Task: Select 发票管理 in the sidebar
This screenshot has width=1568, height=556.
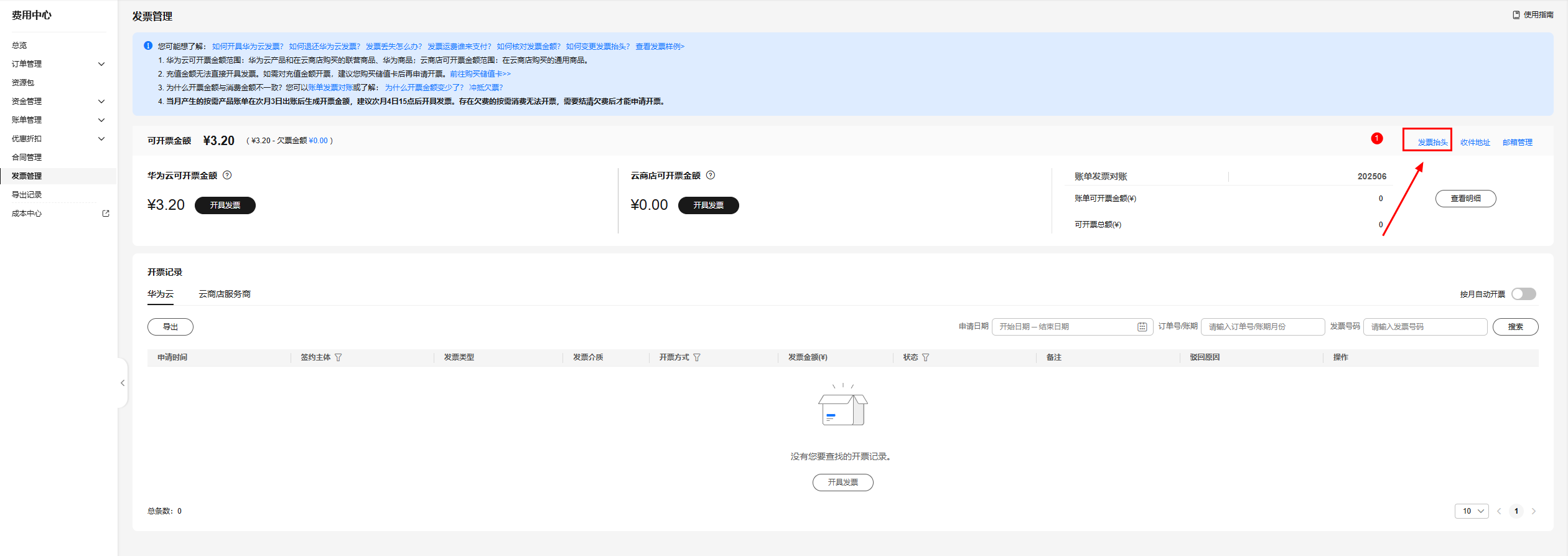Action: (27, 176)
